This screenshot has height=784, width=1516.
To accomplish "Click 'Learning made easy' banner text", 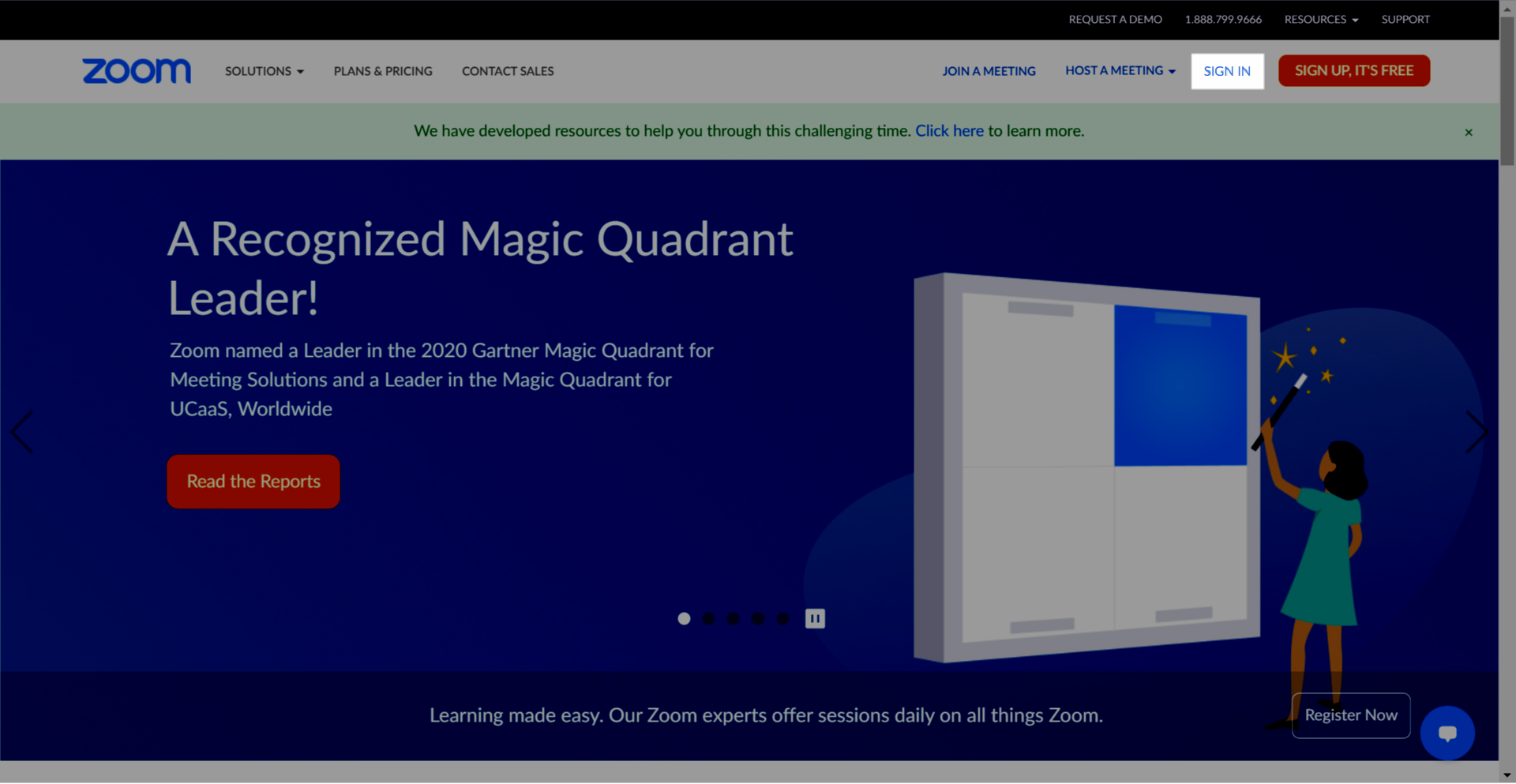I will [766, 715].
